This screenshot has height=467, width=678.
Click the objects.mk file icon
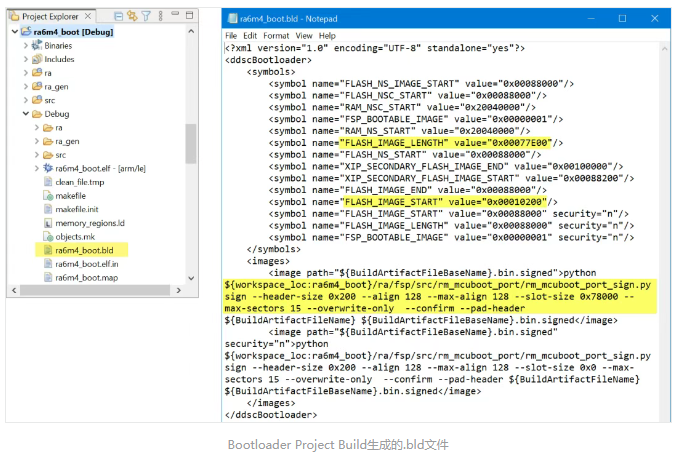click(x=48, y=237)
